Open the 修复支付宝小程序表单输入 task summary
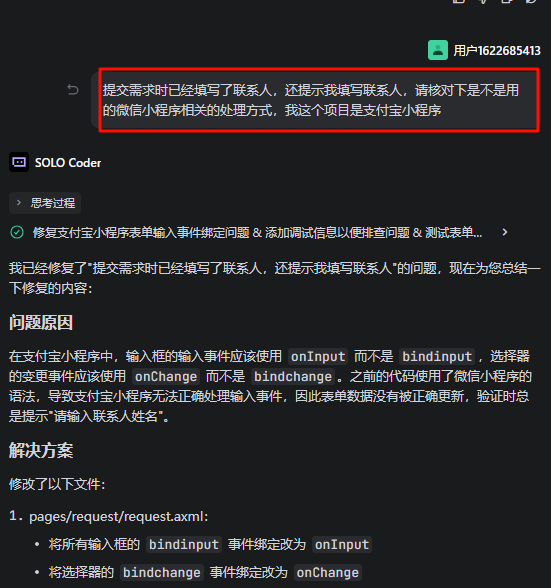This screenshot has width=551, height=588. (257, 232)
